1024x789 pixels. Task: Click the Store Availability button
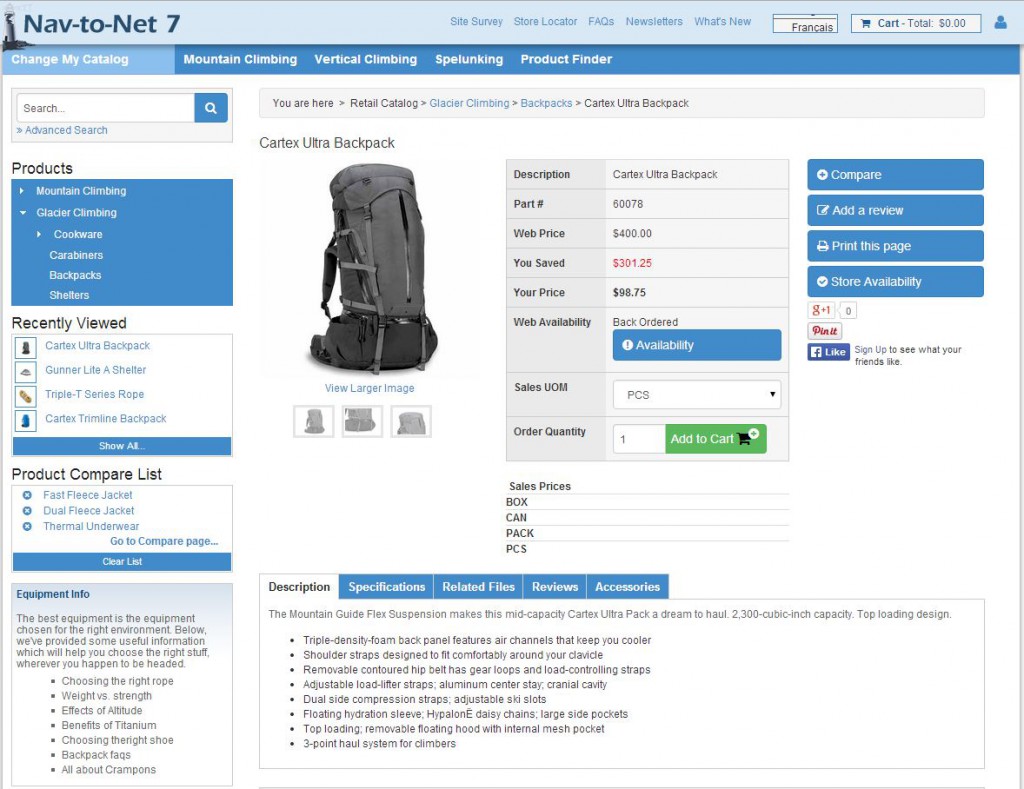coord(895,282)
